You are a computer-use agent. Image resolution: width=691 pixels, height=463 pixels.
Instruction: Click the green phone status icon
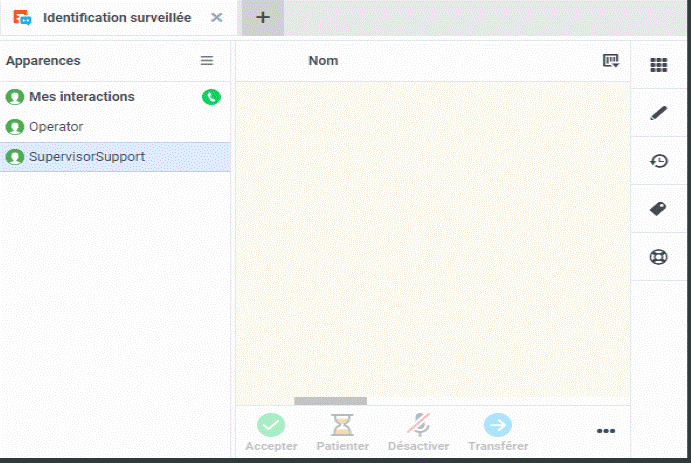[210, 97]
